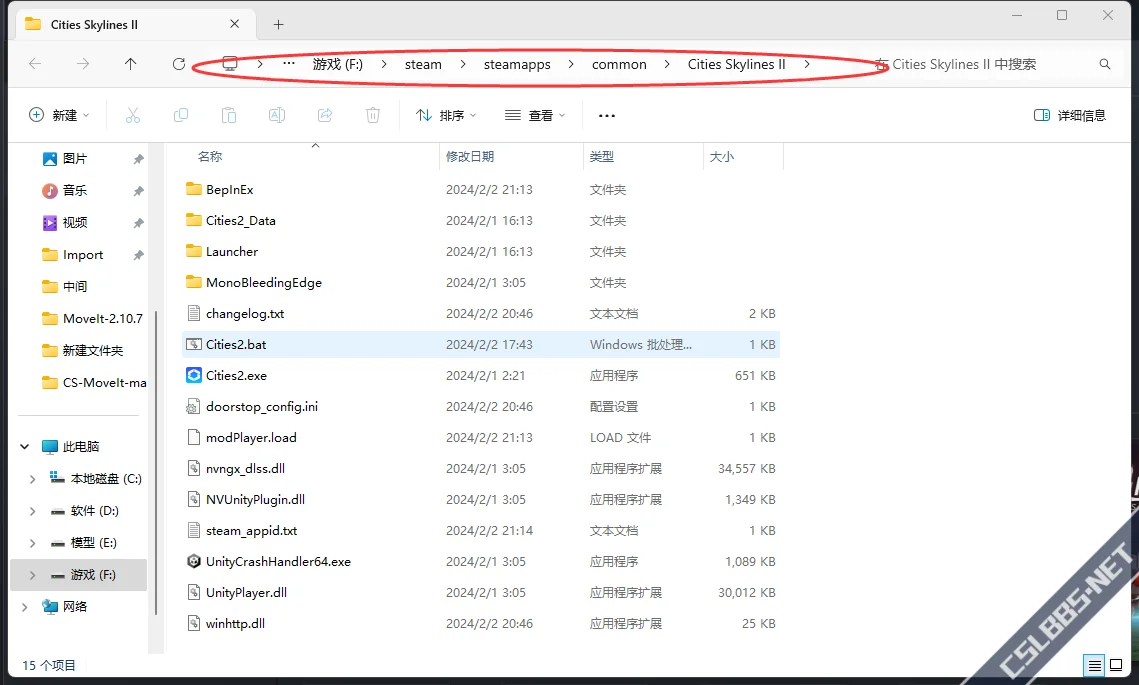Screen dimensions: 1139x685
Task: Click the Share icon in toolbar
Action: coord(325,115)
